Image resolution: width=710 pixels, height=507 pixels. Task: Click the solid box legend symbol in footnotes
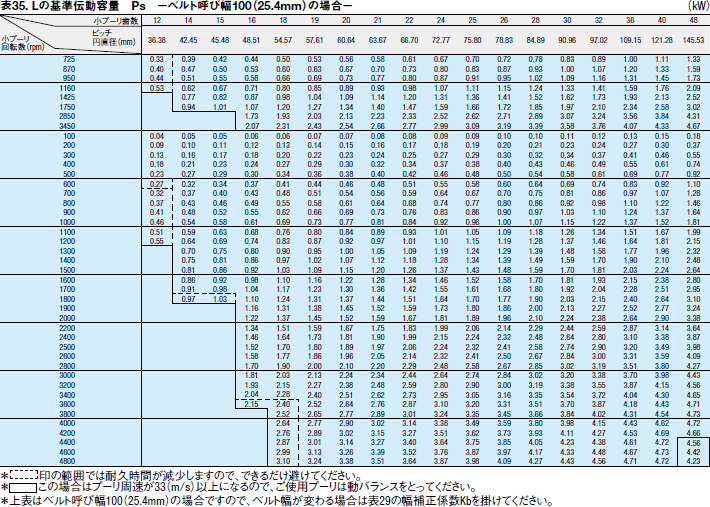pyautogui.click(x=24, y=488)
